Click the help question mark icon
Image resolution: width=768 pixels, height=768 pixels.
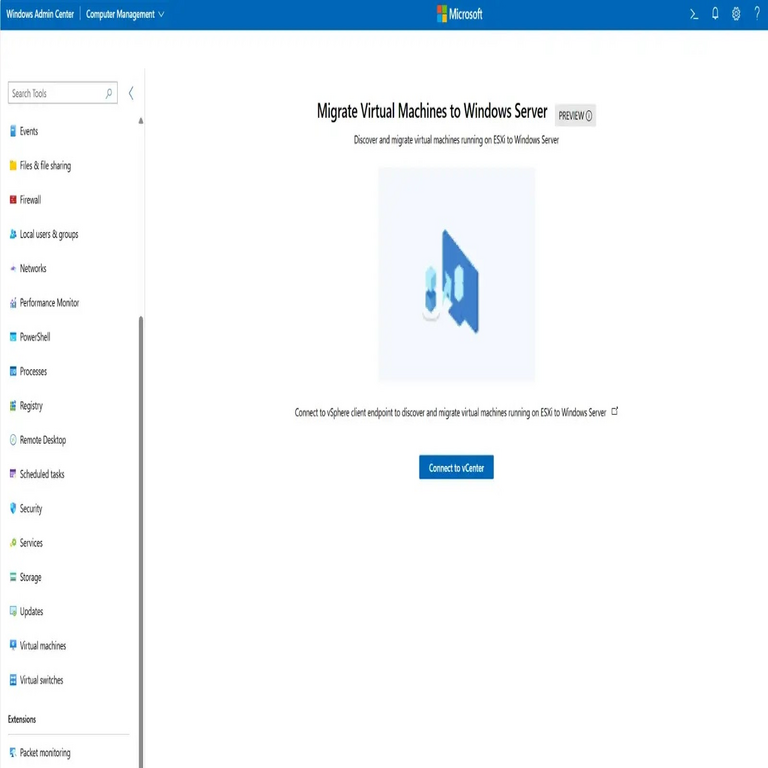coord(757,14)
